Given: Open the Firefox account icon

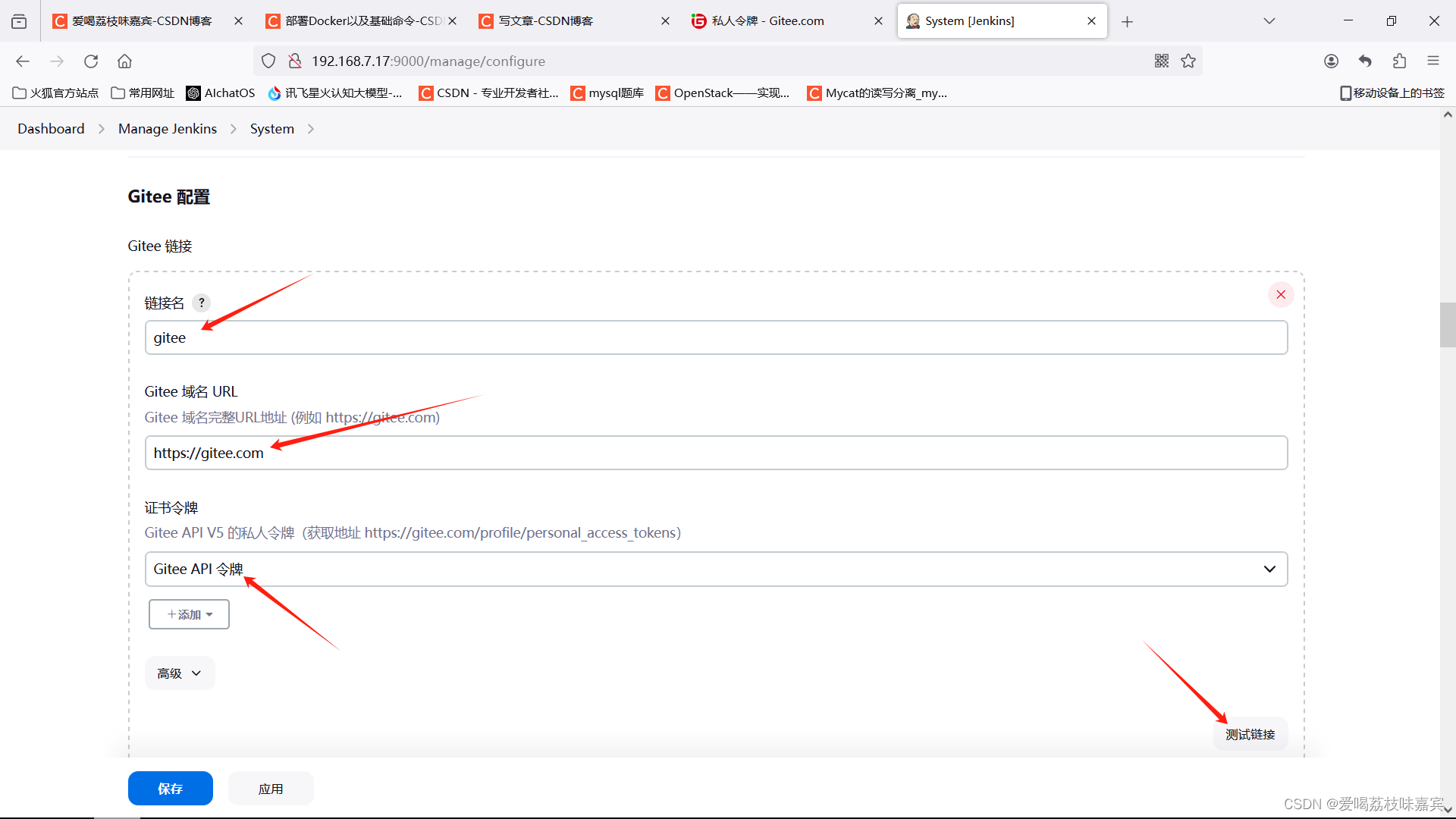Looking at the screenshot, I should (x=1331, y=61).
